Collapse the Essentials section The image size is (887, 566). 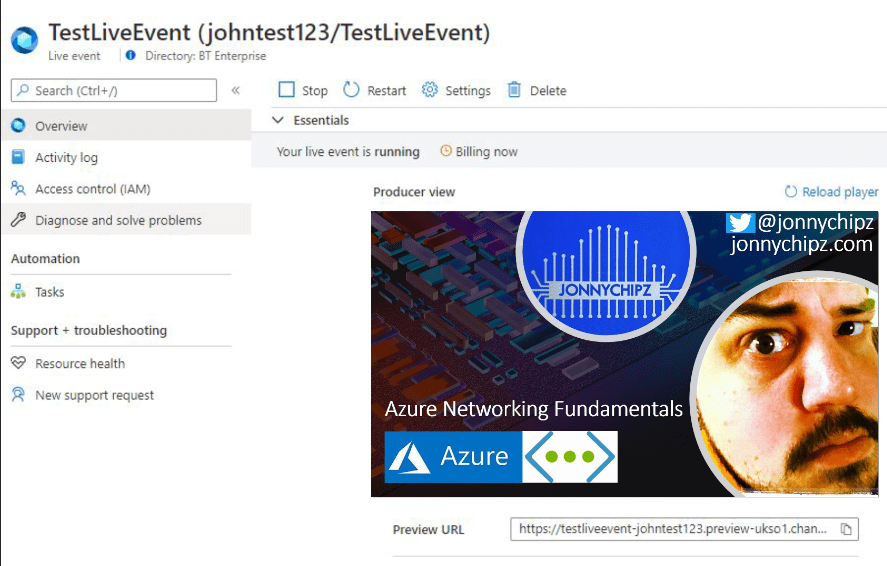(279, 120)
